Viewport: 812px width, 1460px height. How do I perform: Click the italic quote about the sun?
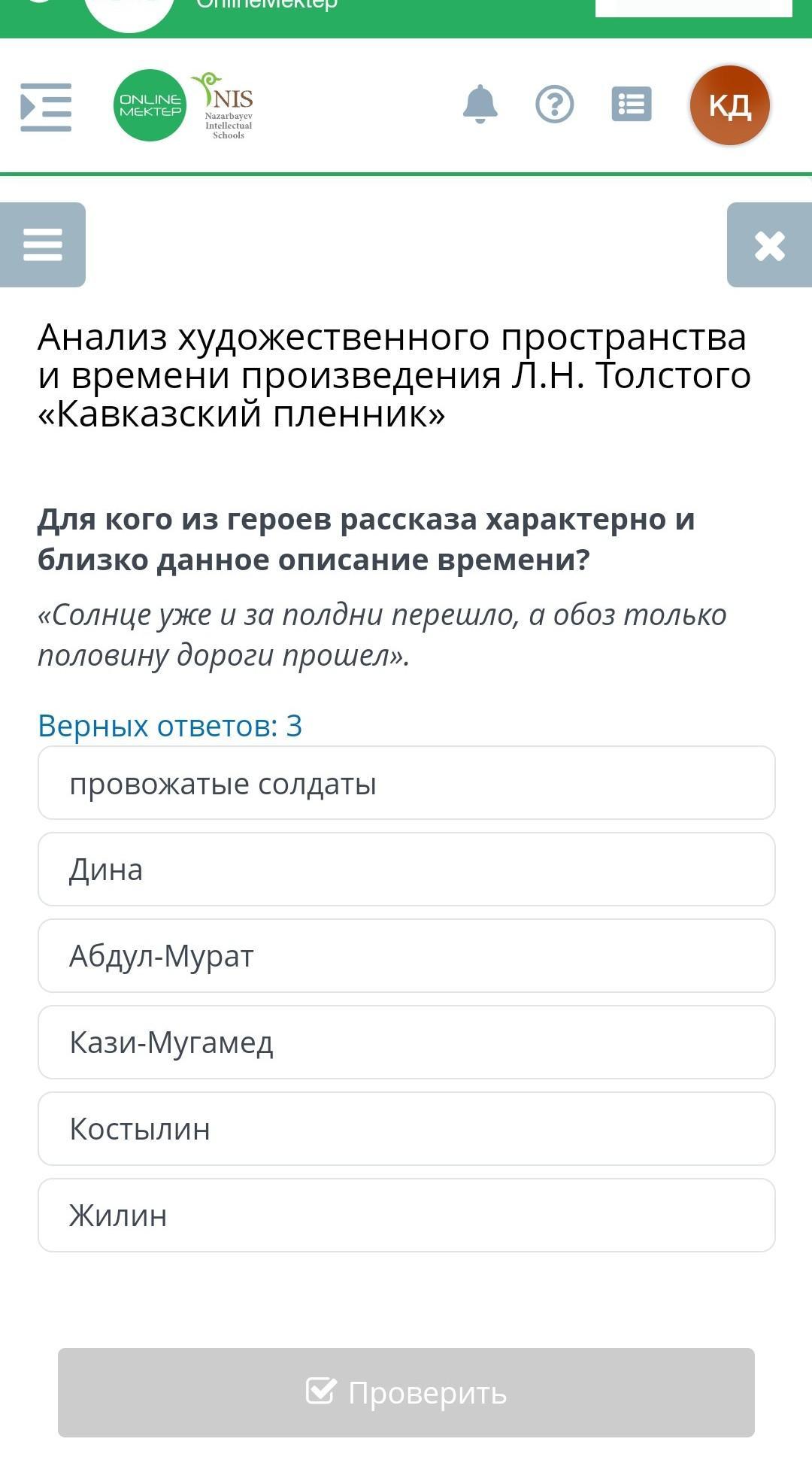[x=382, y=635]
